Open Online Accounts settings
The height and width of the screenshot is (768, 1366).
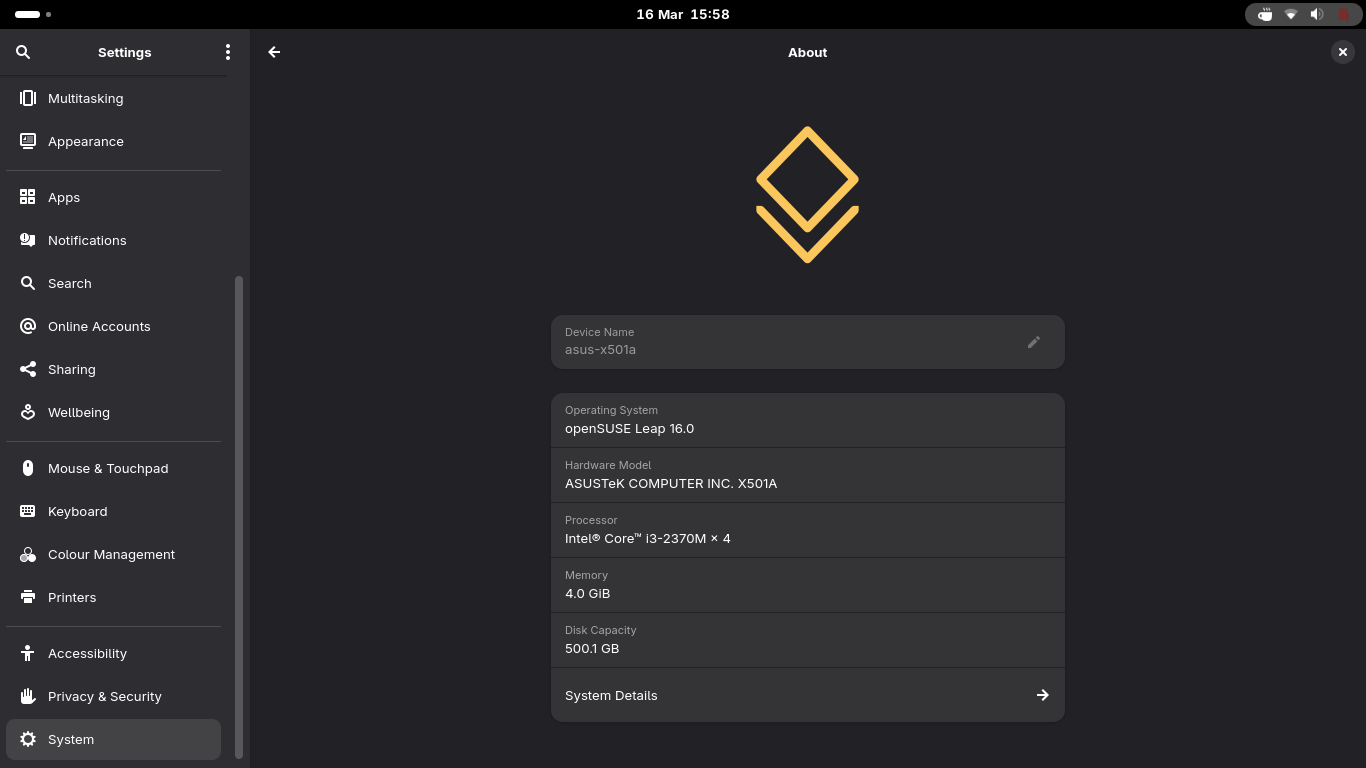pos(99,326)
